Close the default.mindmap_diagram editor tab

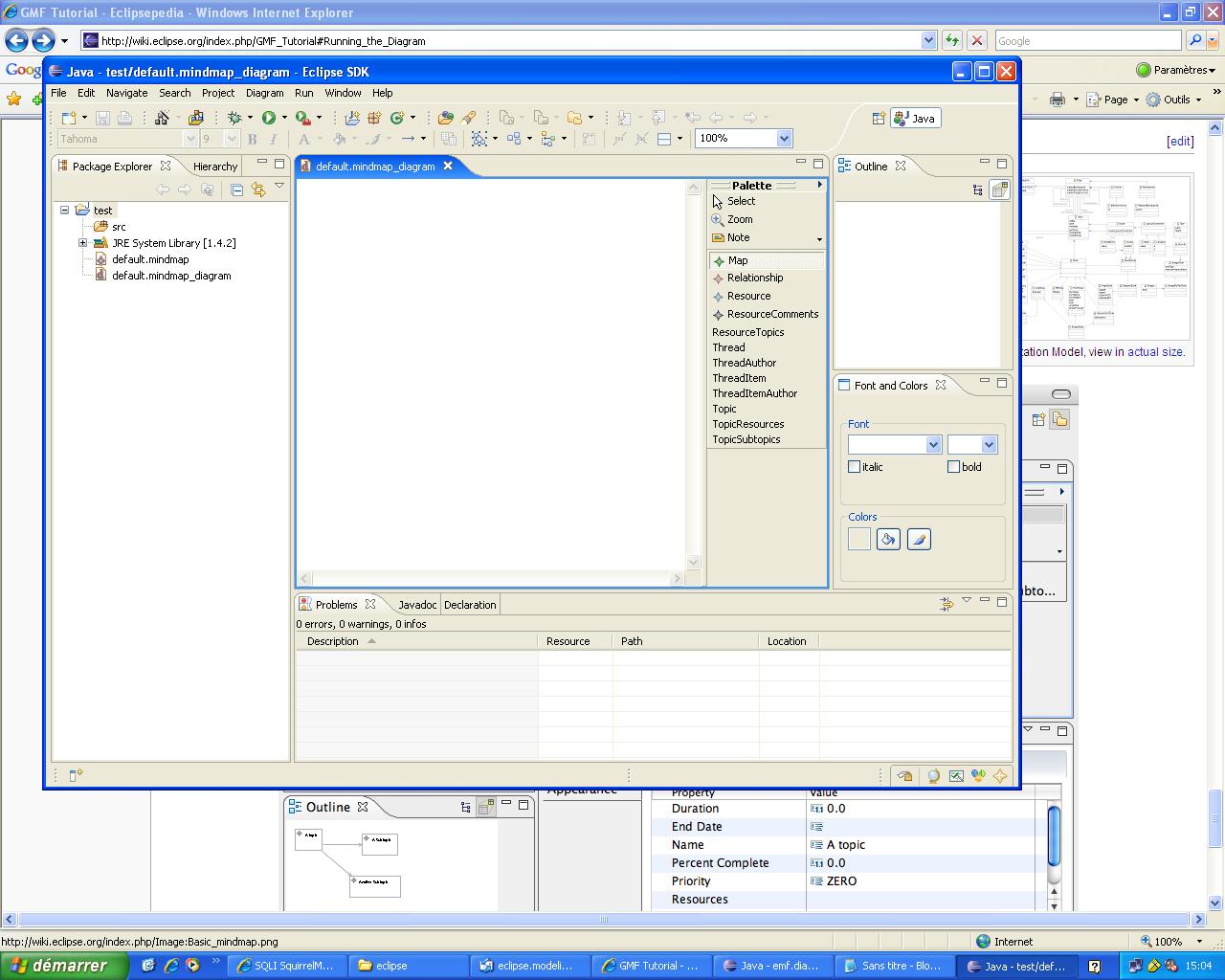[447, 167]
